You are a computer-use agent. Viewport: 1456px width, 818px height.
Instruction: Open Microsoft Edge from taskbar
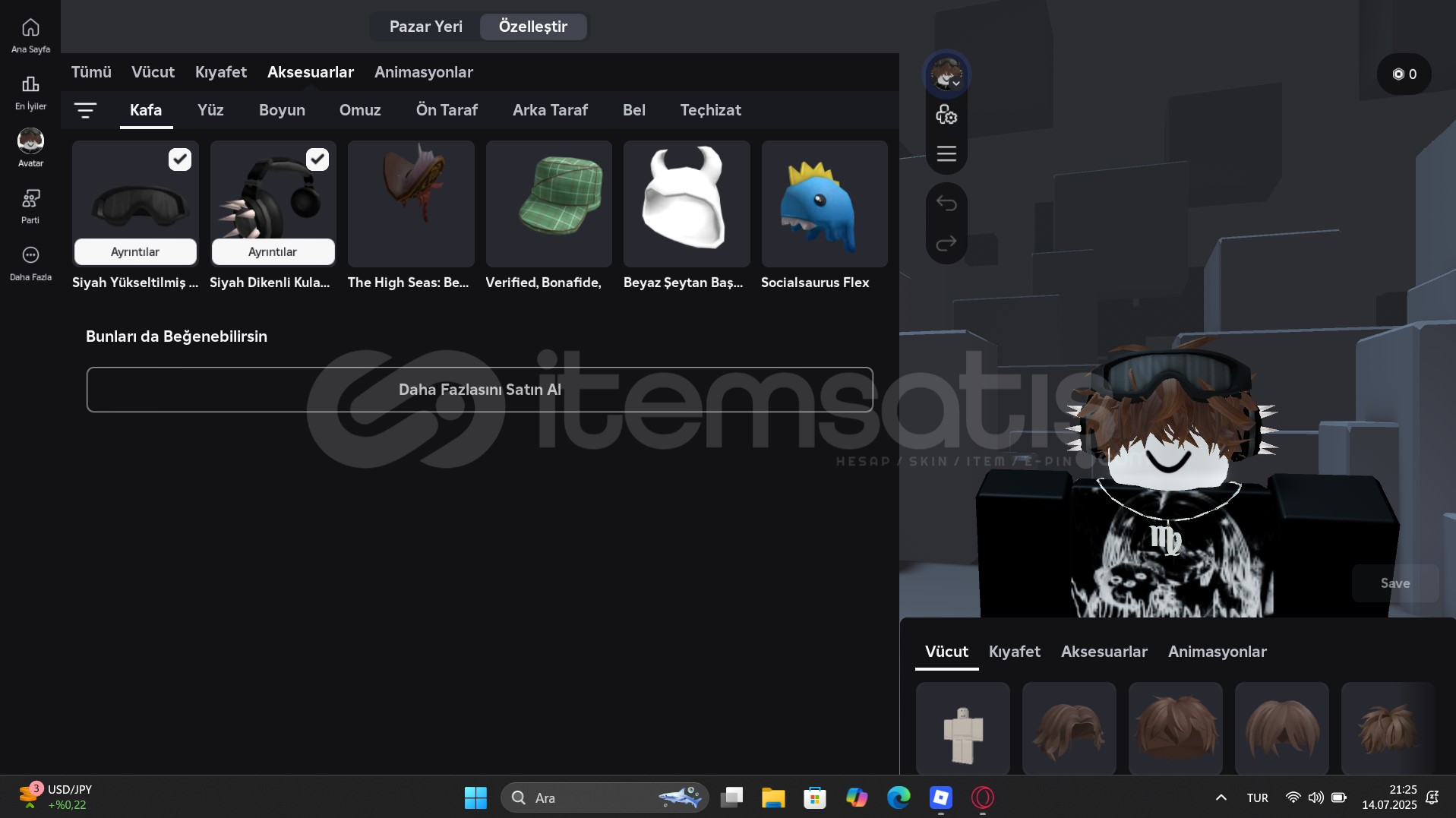tap(899, 797)
